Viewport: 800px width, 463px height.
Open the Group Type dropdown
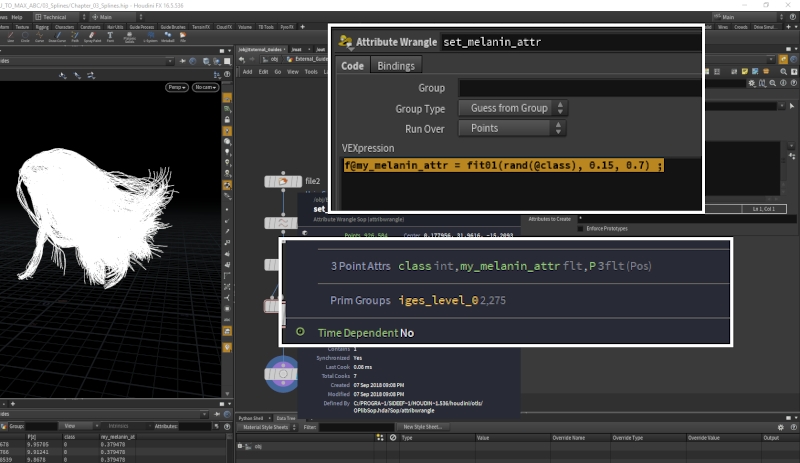click(512, 108)
